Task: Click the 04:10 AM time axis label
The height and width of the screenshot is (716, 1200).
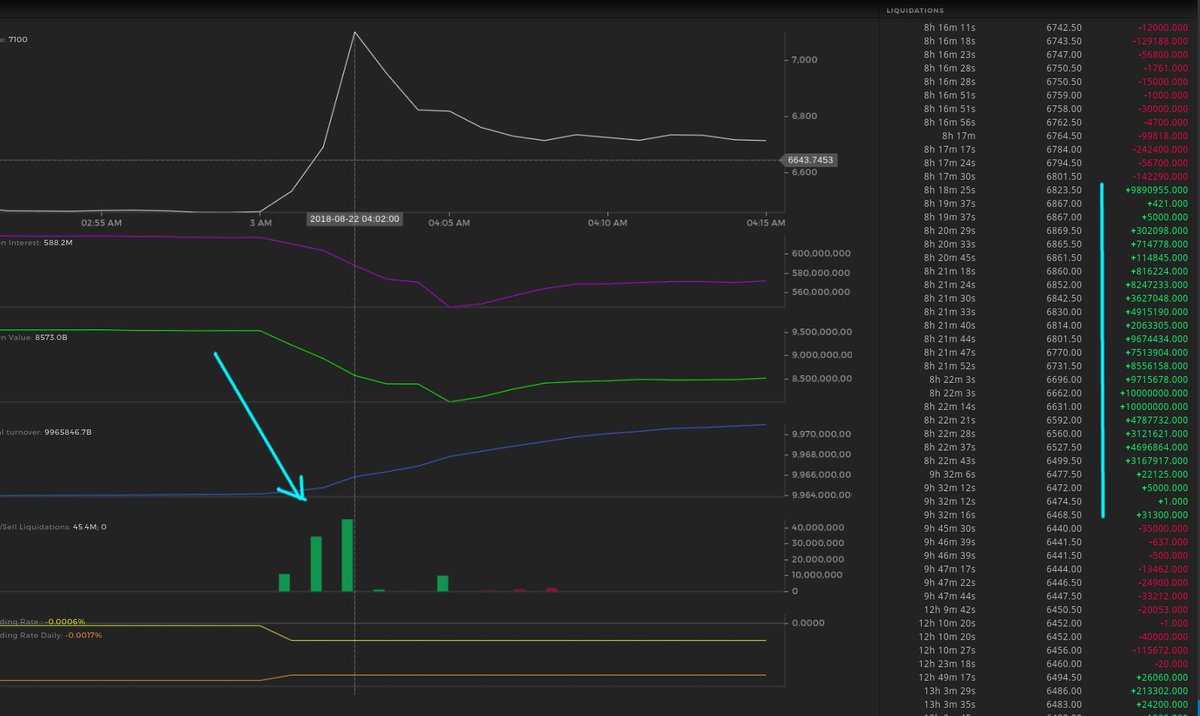Action: 606,223
